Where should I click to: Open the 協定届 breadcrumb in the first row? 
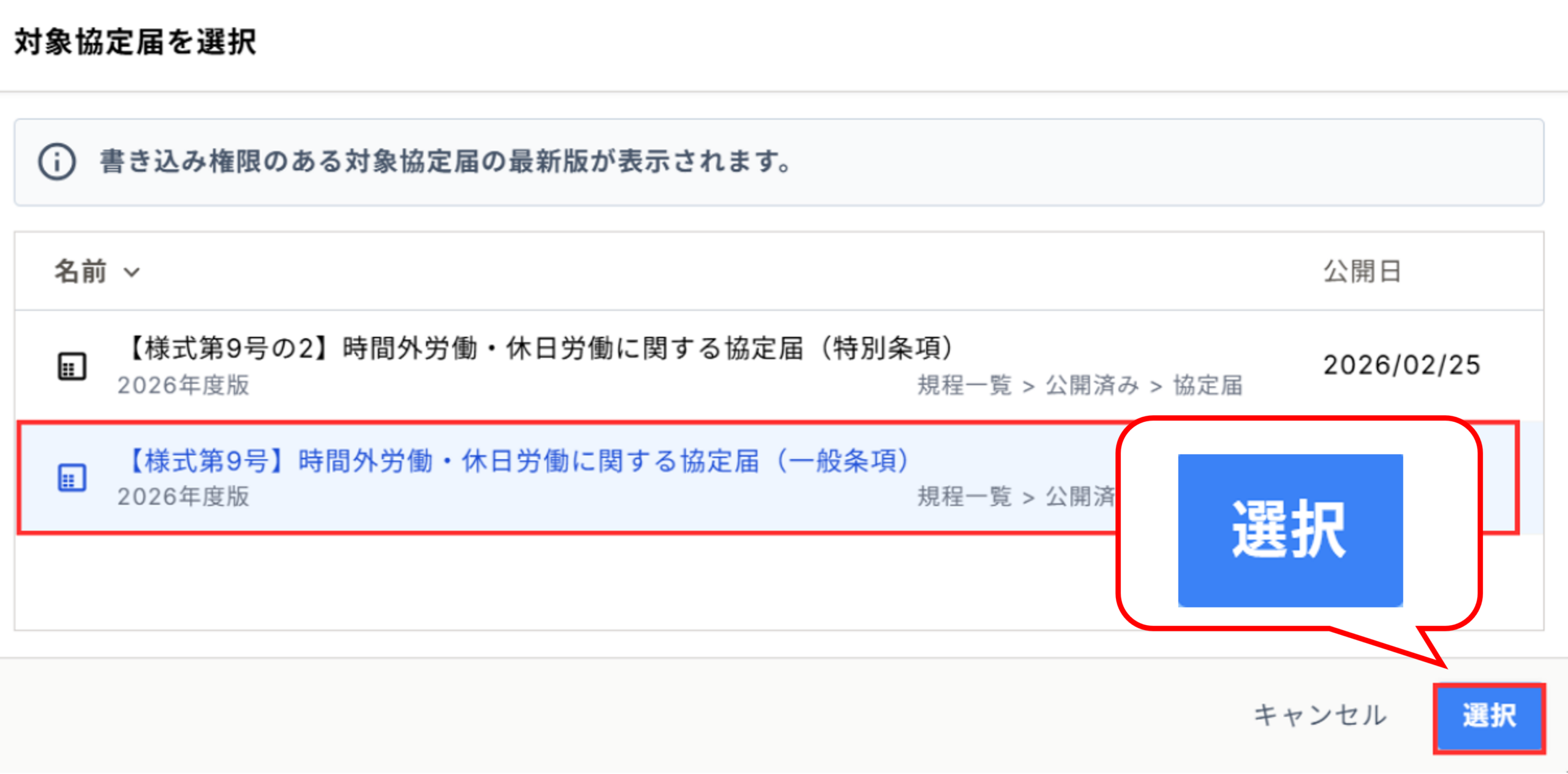pyautogui.click(x=1208, y=386)
